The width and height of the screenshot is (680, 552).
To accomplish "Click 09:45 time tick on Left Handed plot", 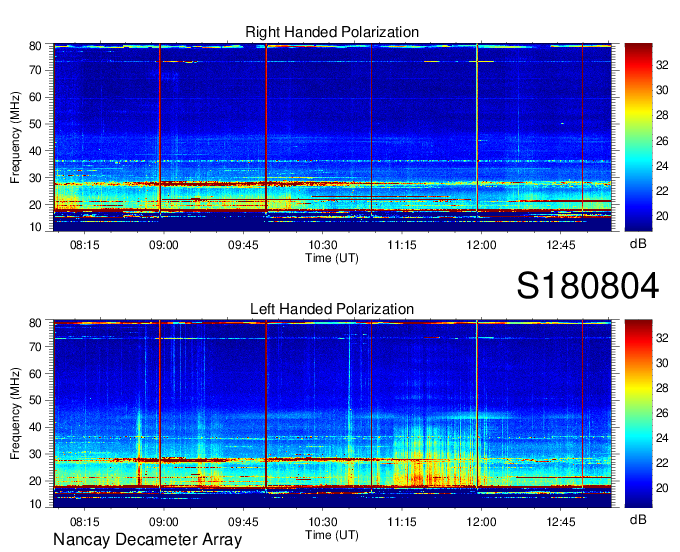I will 243,522.
